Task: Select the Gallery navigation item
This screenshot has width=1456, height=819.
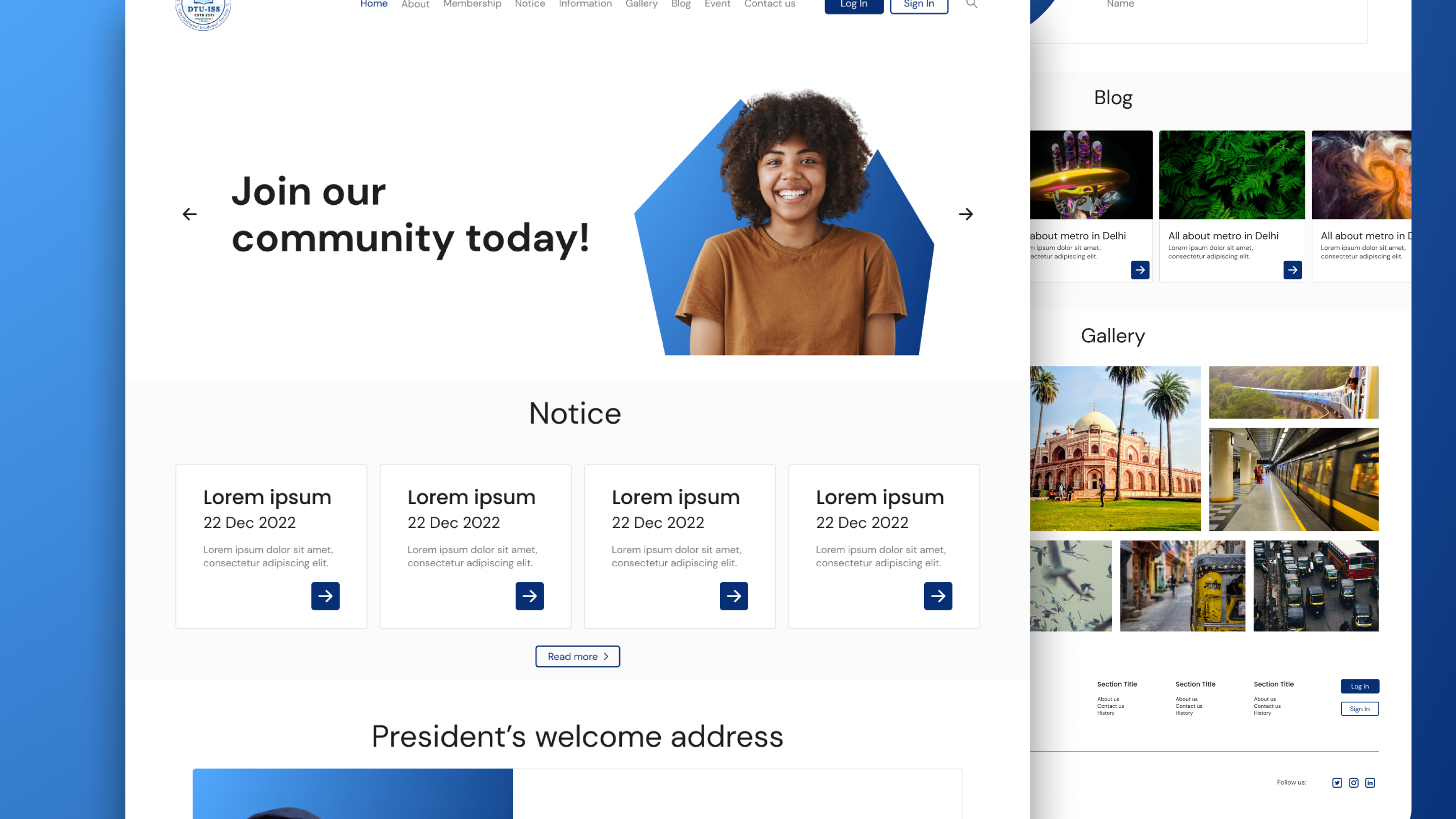Action: 641,4
